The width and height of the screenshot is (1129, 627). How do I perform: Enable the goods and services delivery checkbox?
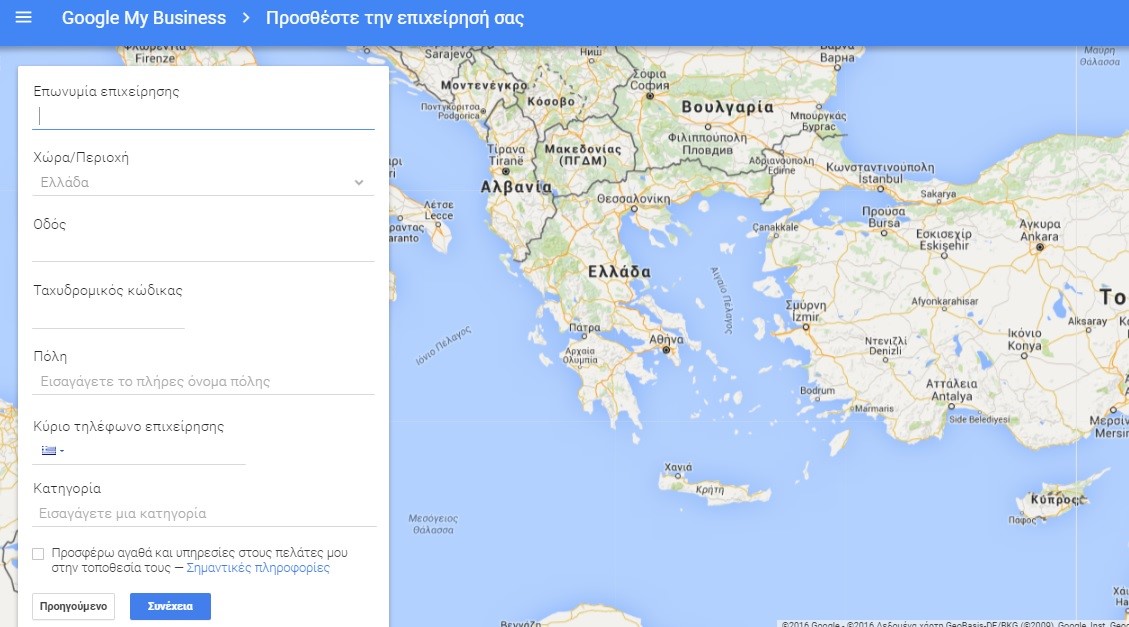click(x=38, y=553)
